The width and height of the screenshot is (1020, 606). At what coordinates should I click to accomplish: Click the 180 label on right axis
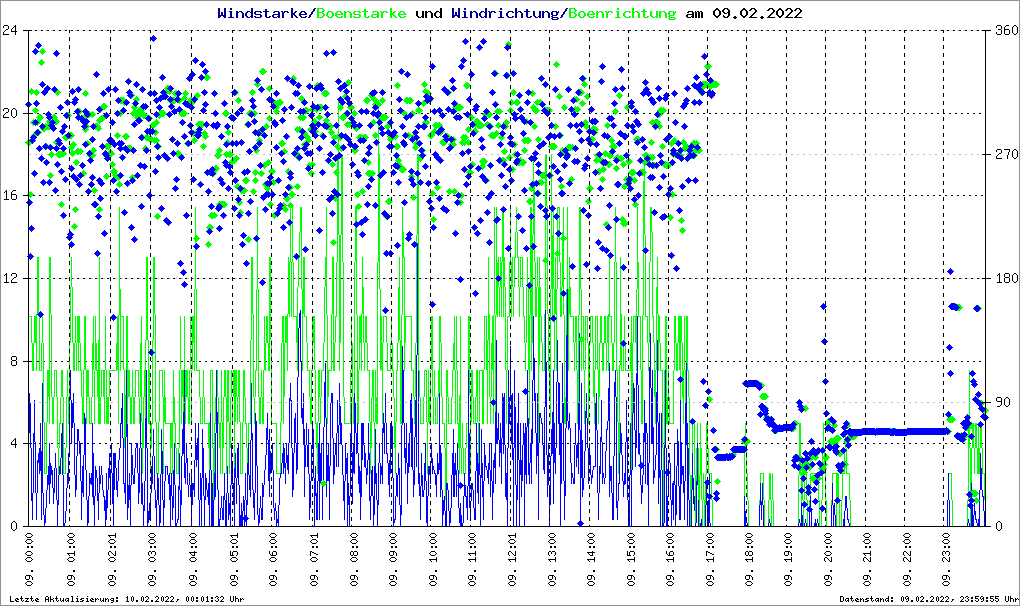[x=1004, y=279]
